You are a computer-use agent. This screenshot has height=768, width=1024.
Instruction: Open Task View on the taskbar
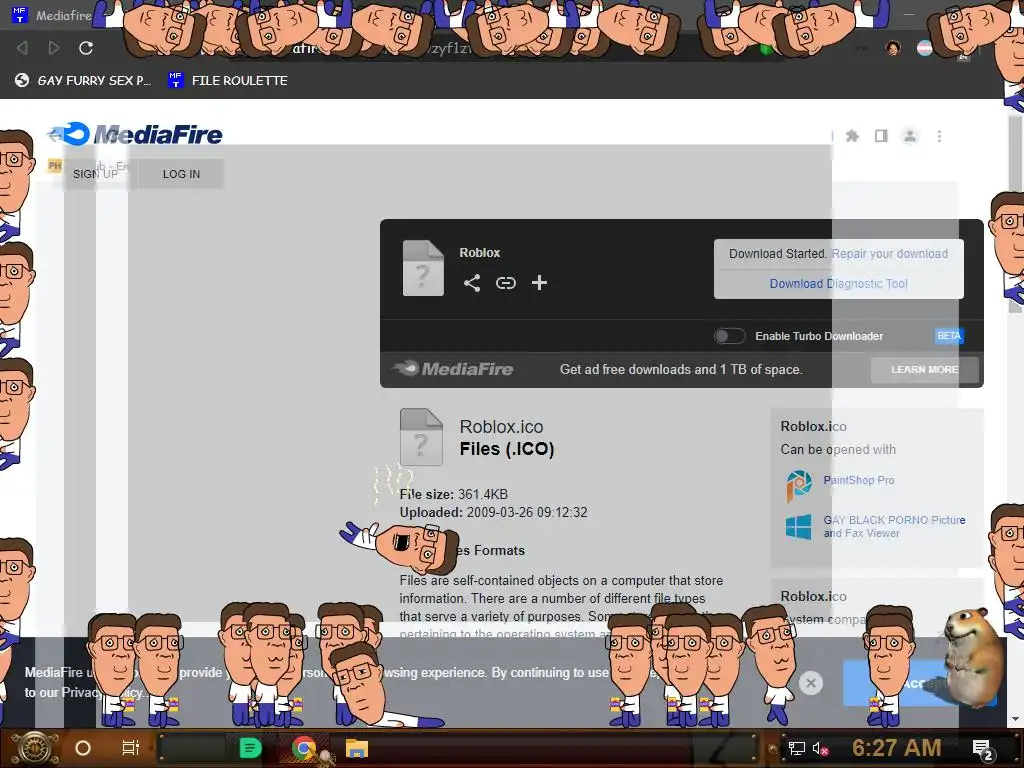click(x=131, y=748)
